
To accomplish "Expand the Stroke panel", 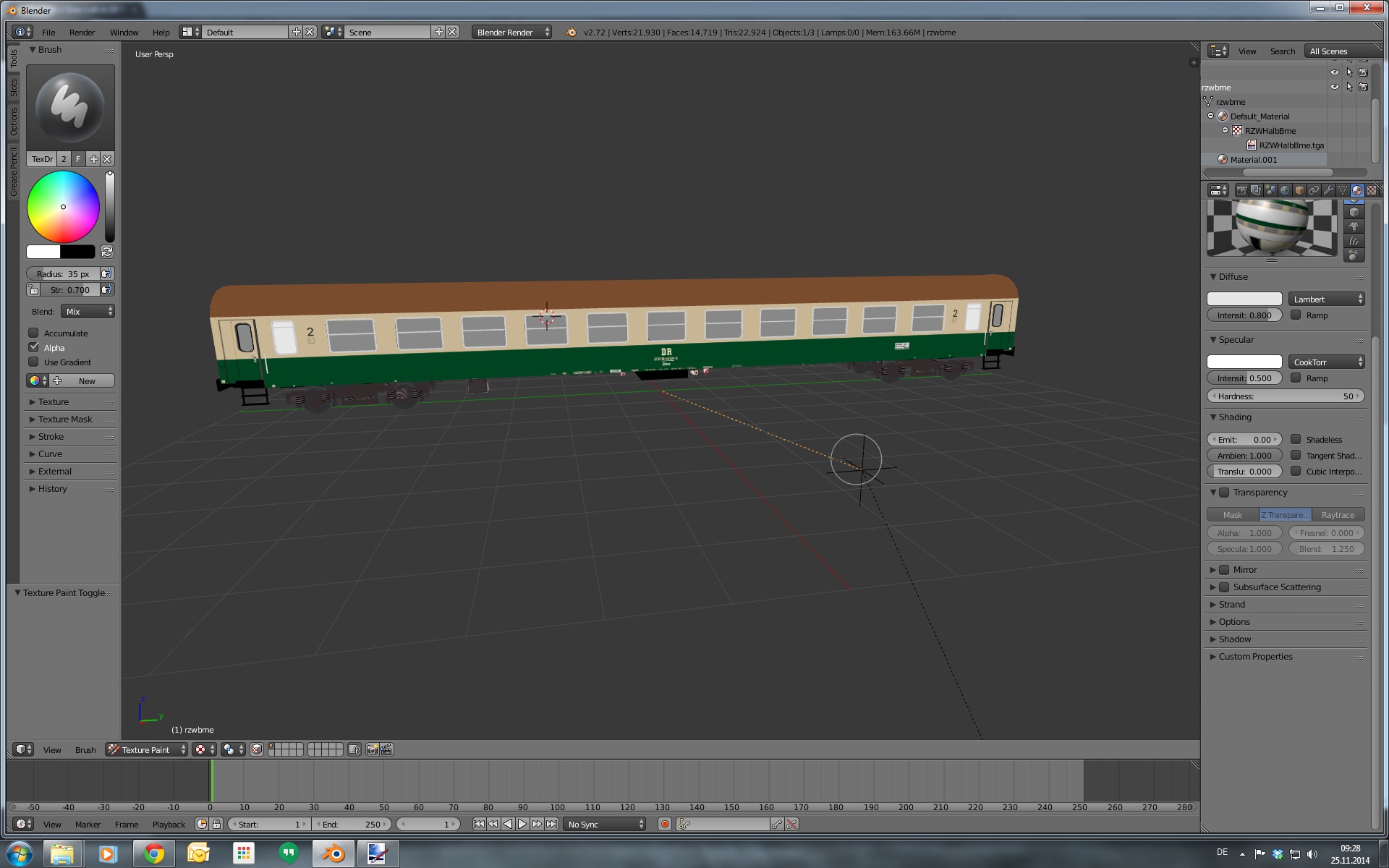I will (x=51, y=436).
